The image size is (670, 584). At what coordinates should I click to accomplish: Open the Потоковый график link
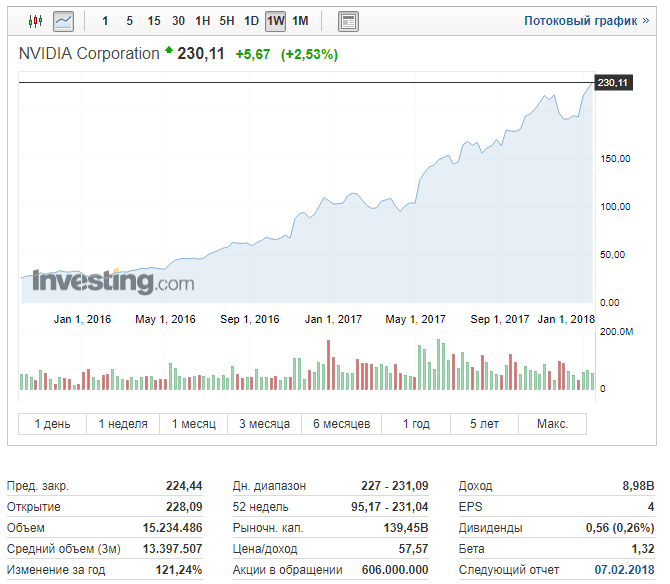[x=586, y=21]
